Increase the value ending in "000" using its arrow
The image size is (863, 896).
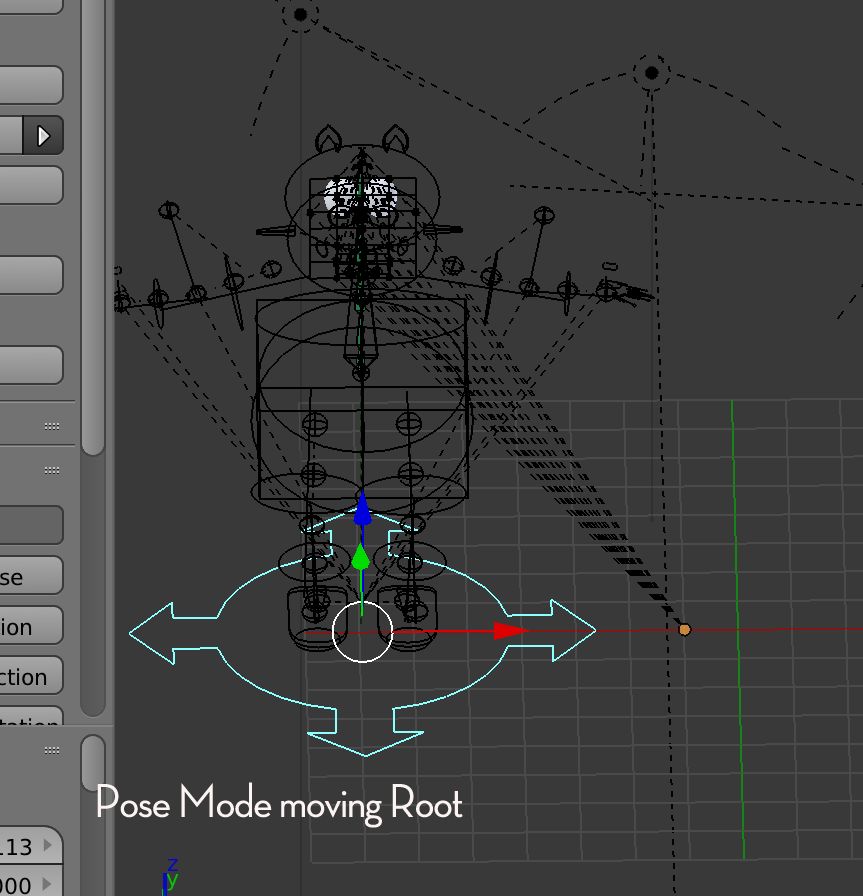(x=47, y=883)
